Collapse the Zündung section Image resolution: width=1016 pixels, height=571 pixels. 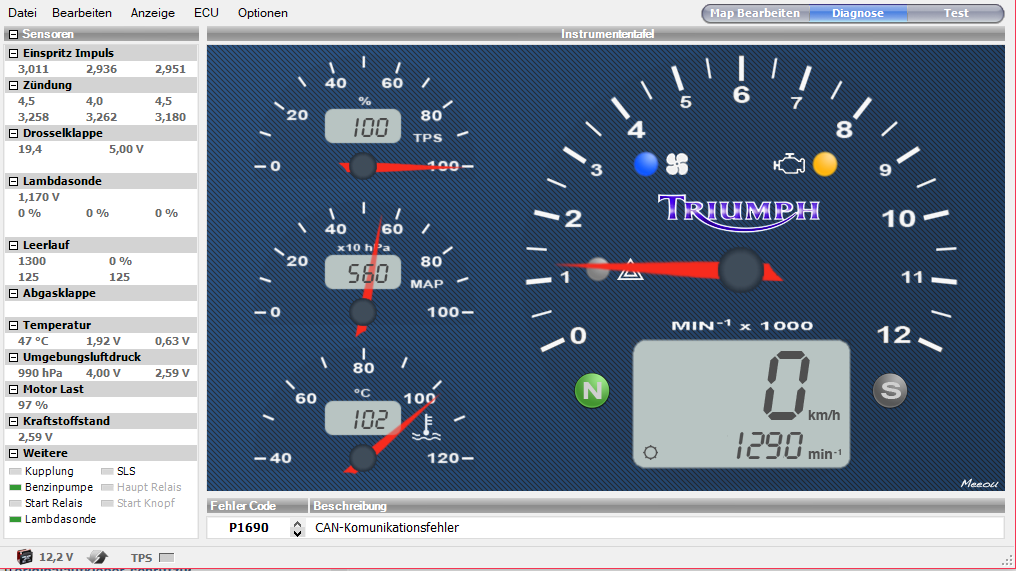pos(14,86)
